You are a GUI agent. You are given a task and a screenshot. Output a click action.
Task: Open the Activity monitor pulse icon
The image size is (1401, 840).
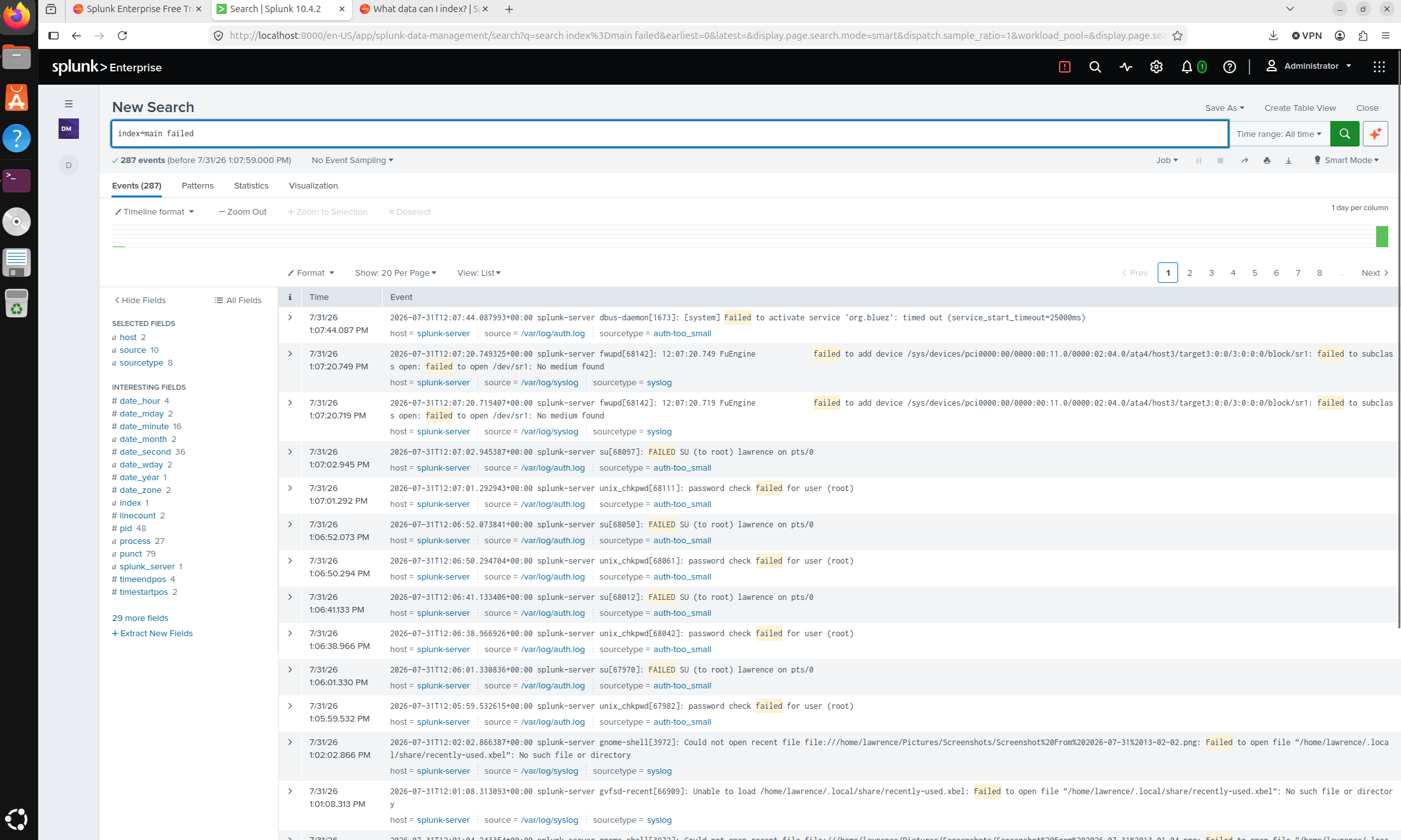pos(1125,67)
